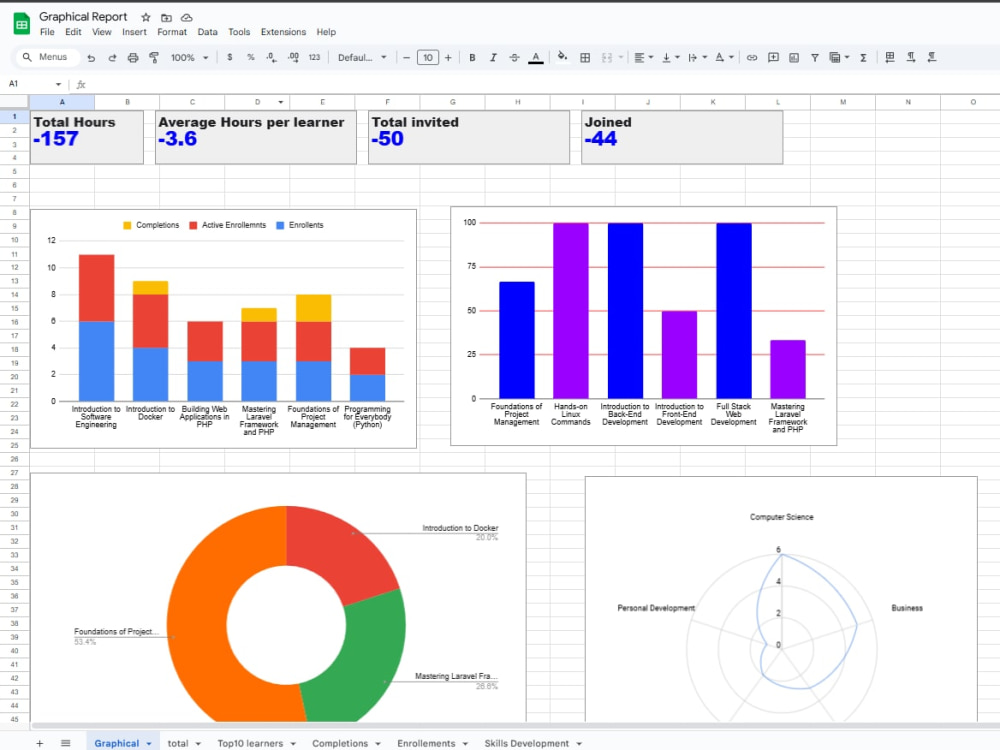Move document using the folder icon
Viewport: 1000px width, 750px height.
(x=166, y=17)
